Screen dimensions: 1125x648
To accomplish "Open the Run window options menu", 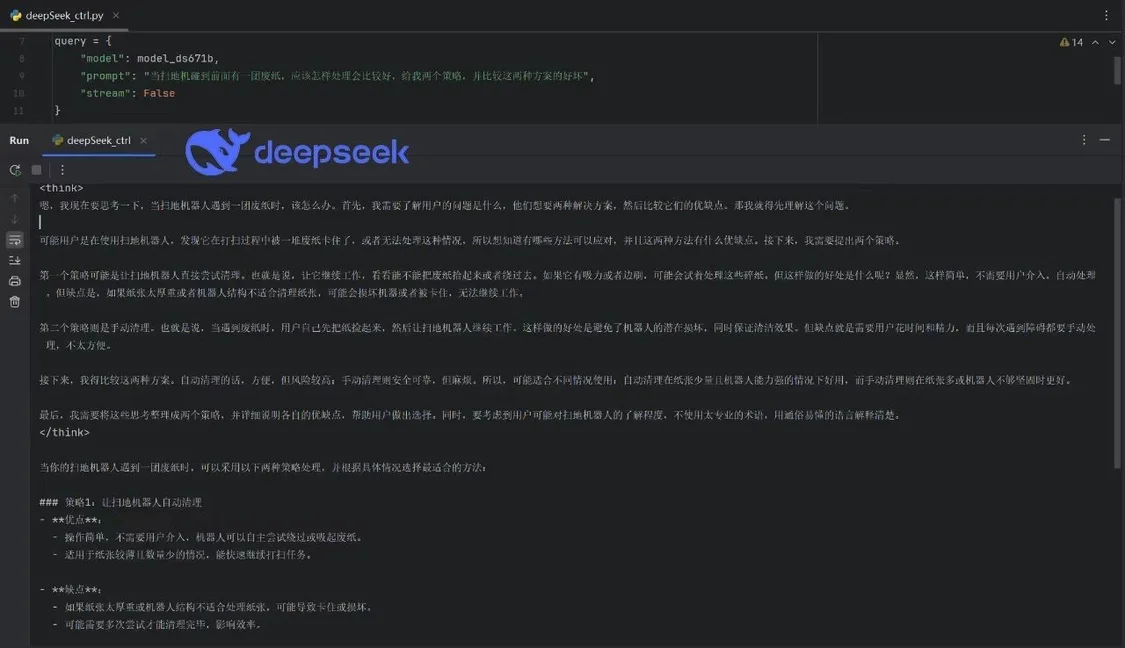I will 1083,140.
